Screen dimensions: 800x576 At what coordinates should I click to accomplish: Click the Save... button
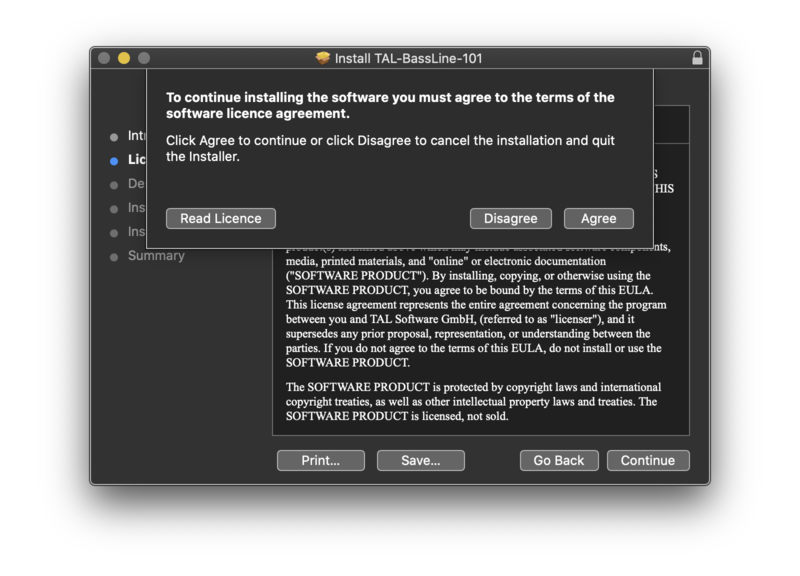tap(420, 460)
